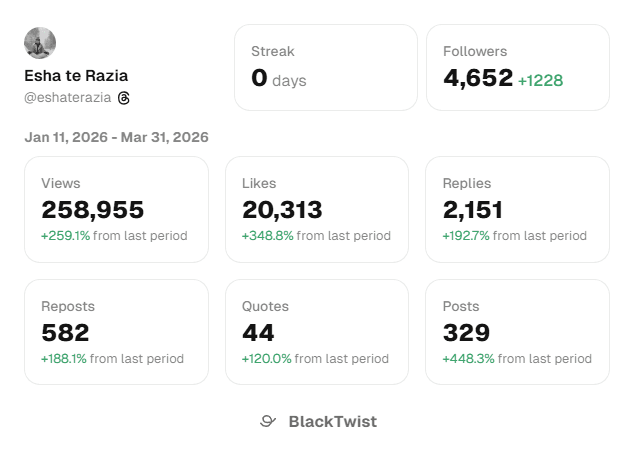Open the Likes stat card
This screenshot has height=457, width=634.
tap(317, 209)
